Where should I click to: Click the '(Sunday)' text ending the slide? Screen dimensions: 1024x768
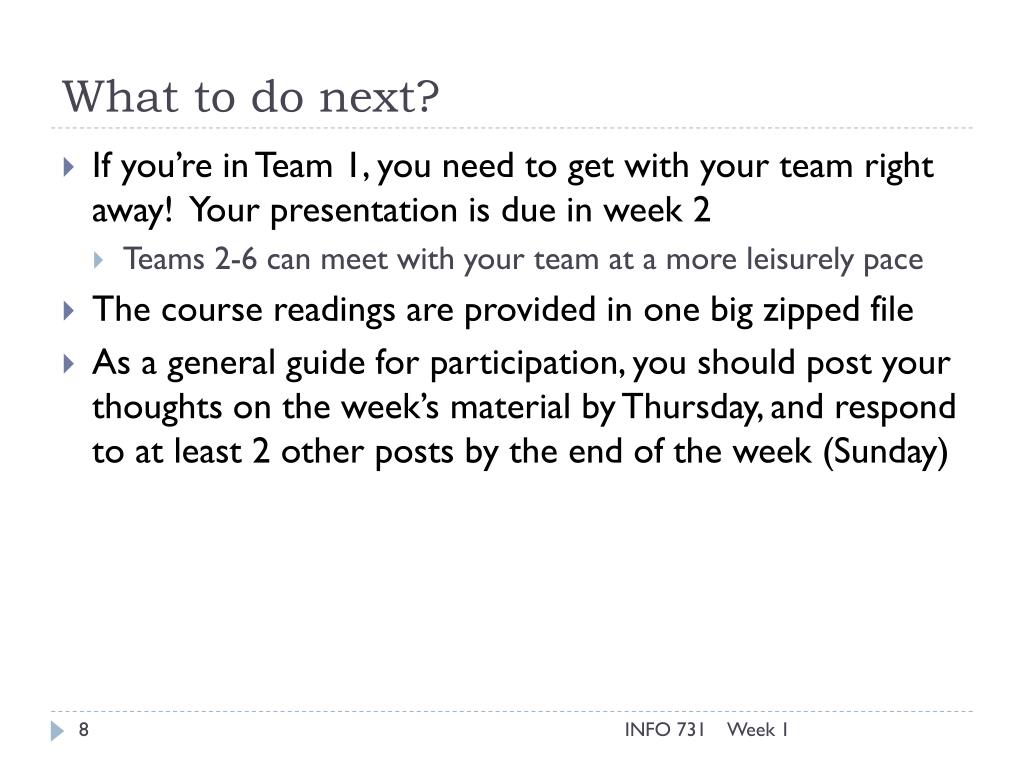[886, 452]
